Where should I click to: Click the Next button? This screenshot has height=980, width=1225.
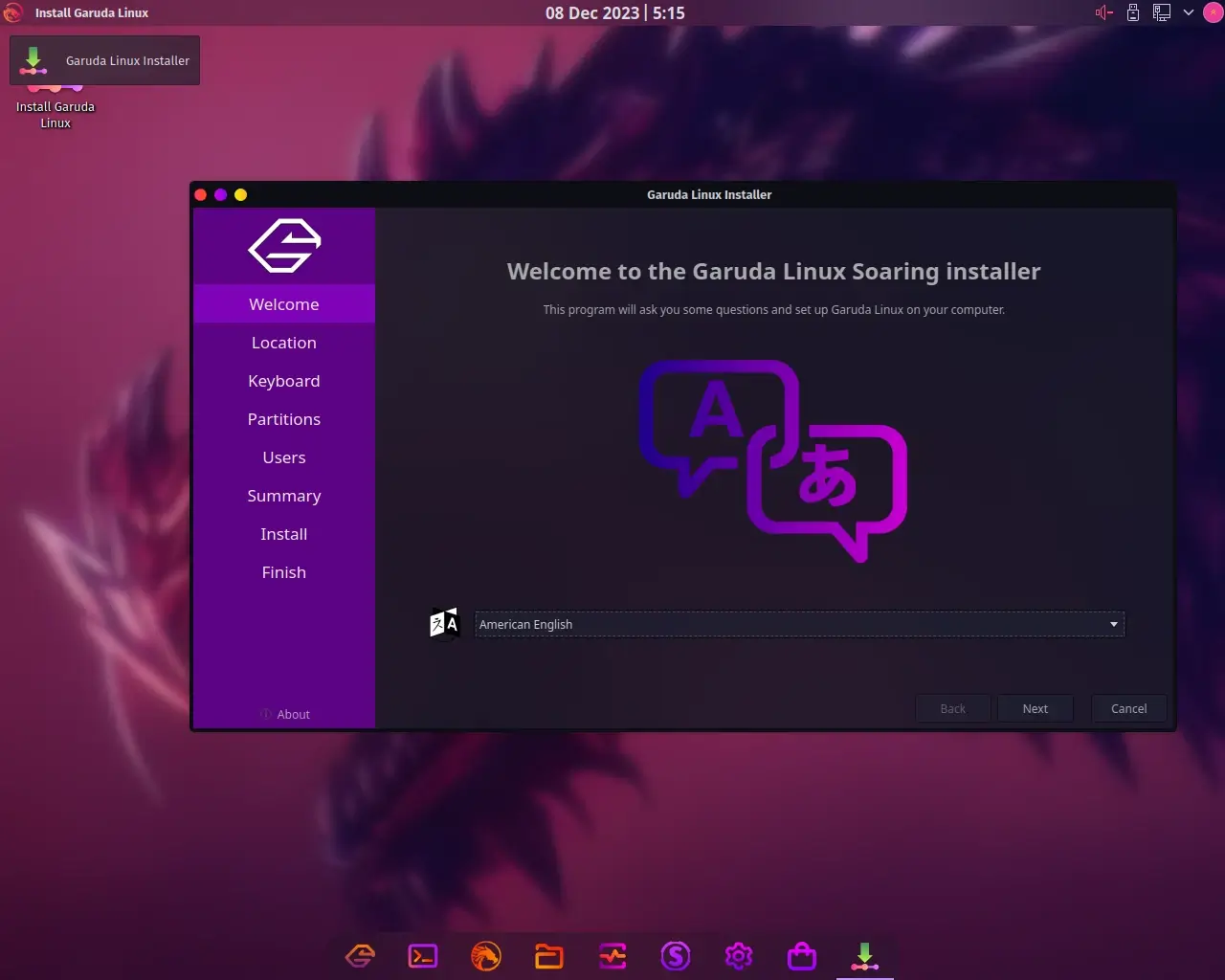[x=1035, y=708]
